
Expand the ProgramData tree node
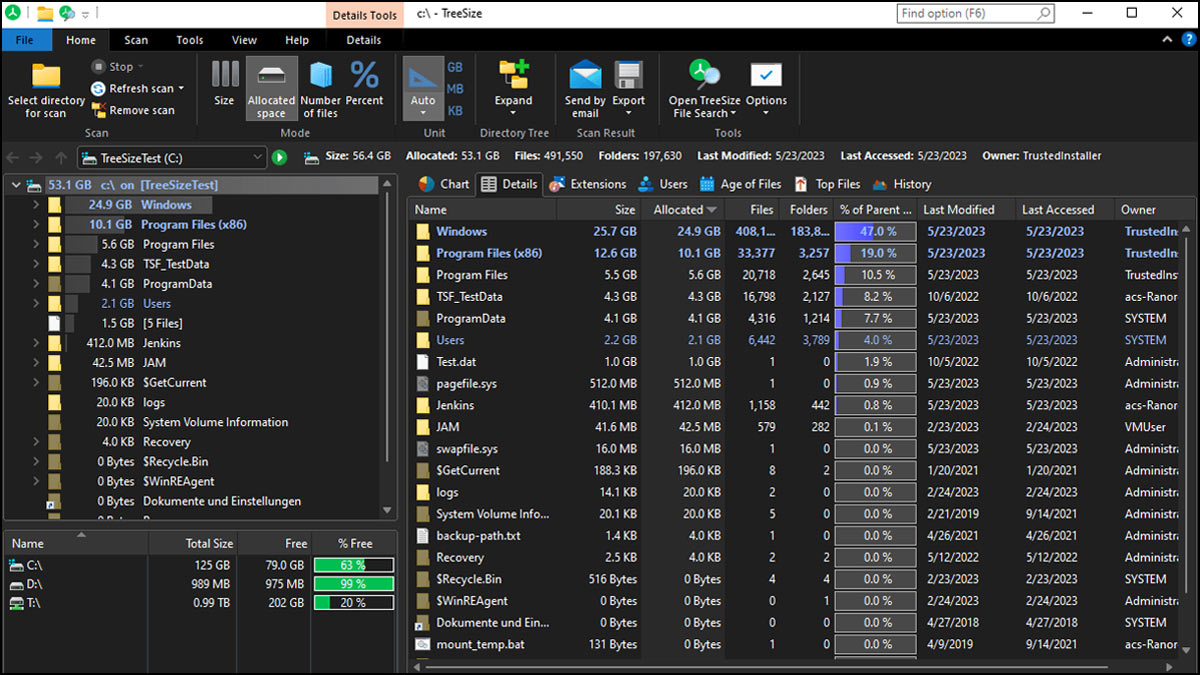pyautogui.click(x=37, y=284)
